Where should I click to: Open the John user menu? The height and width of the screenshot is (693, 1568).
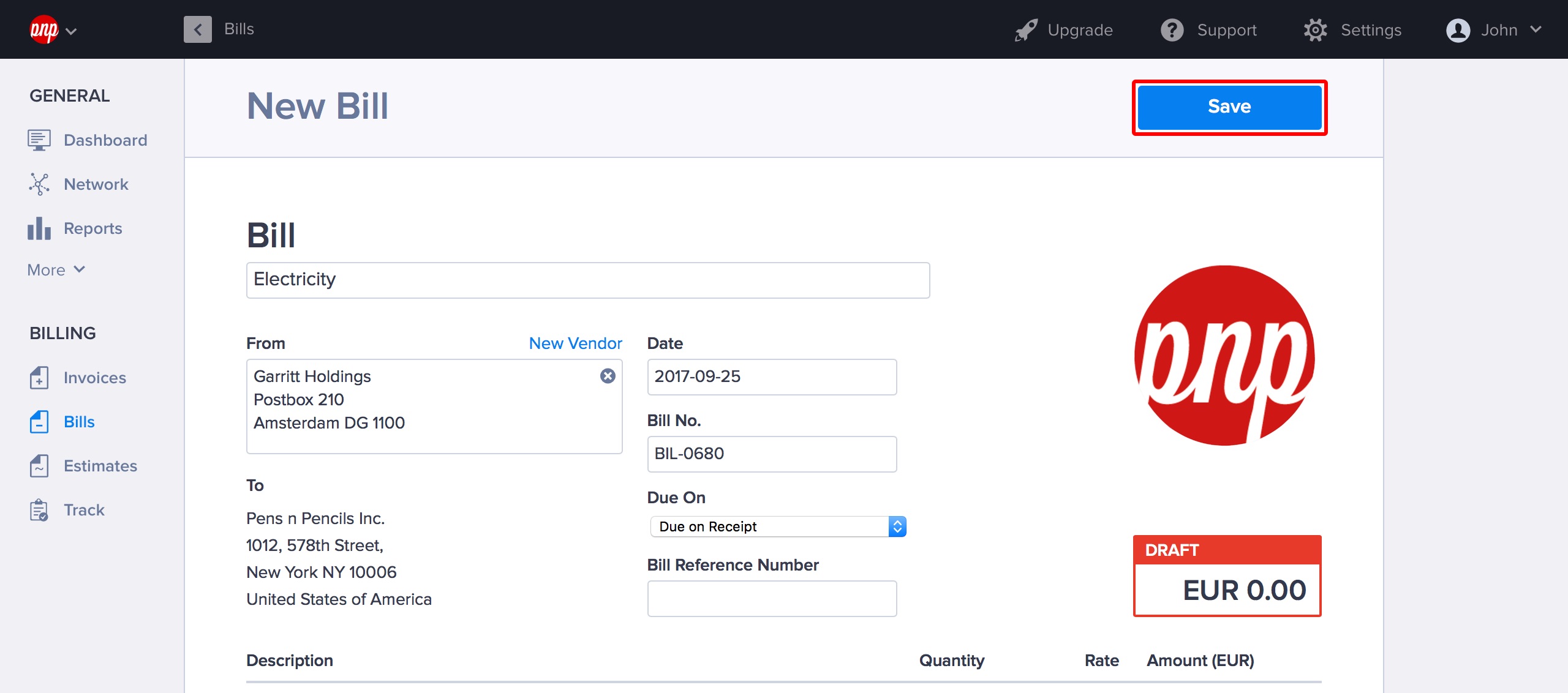pos(1493,30)
